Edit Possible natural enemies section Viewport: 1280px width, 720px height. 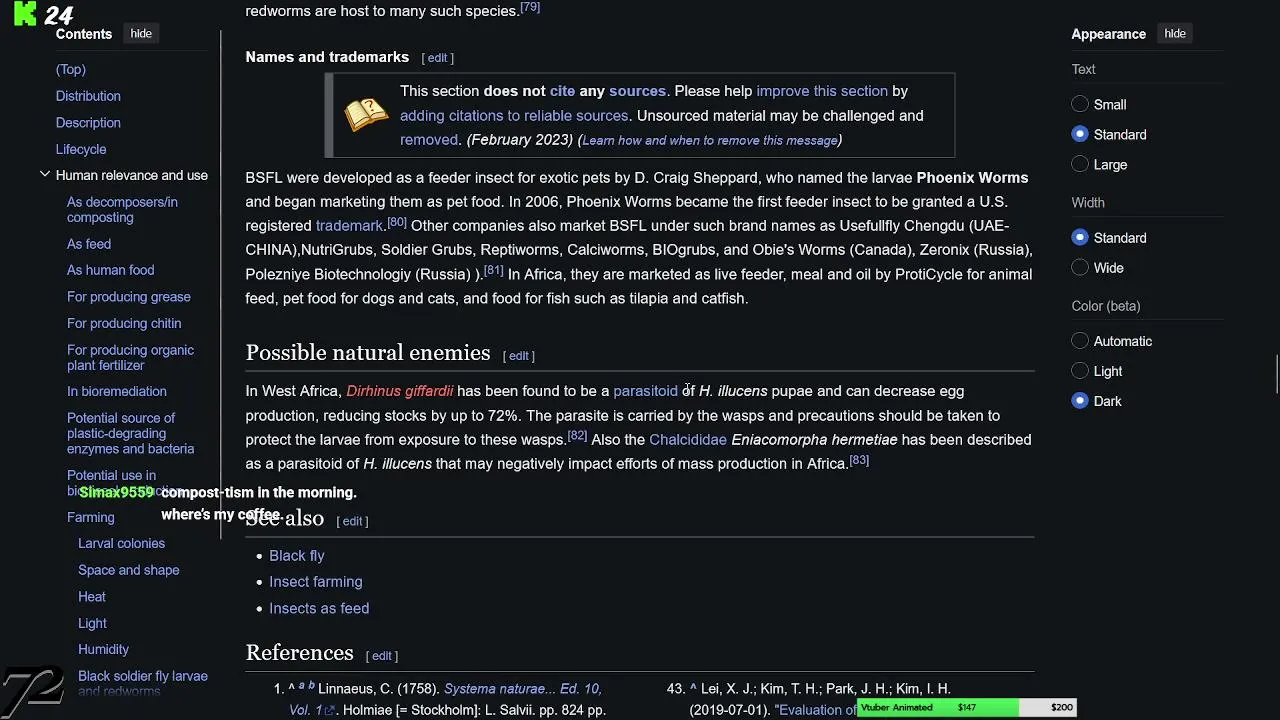[518, 355]
